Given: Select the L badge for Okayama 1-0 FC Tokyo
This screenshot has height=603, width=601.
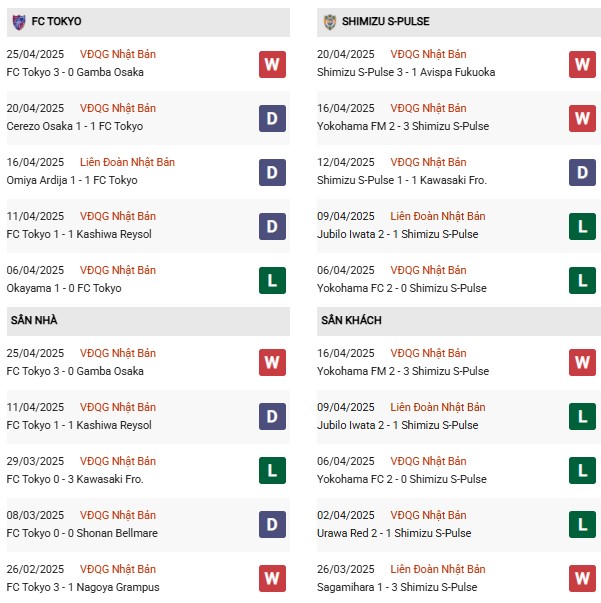Looking at the screenshot, I should pos(272,281).
